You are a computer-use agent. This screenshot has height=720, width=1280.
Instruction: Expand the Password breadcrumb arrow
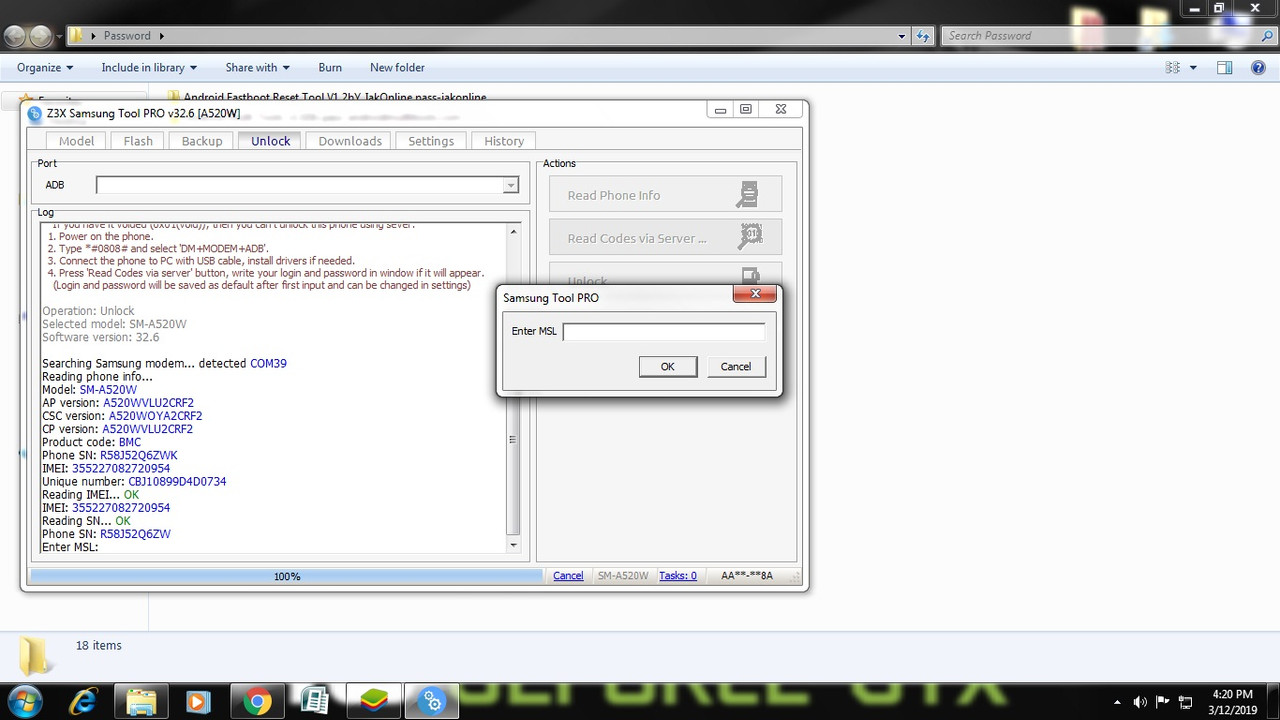pos(161,36)
